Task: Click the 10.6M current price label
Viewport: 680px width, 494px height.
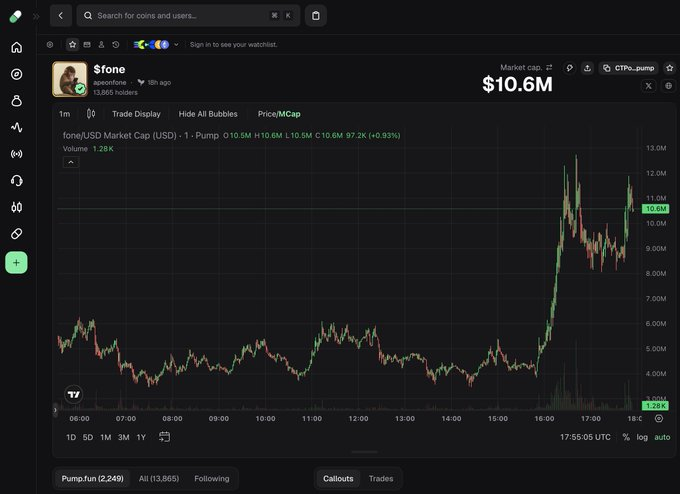Action: click(655, 209)
